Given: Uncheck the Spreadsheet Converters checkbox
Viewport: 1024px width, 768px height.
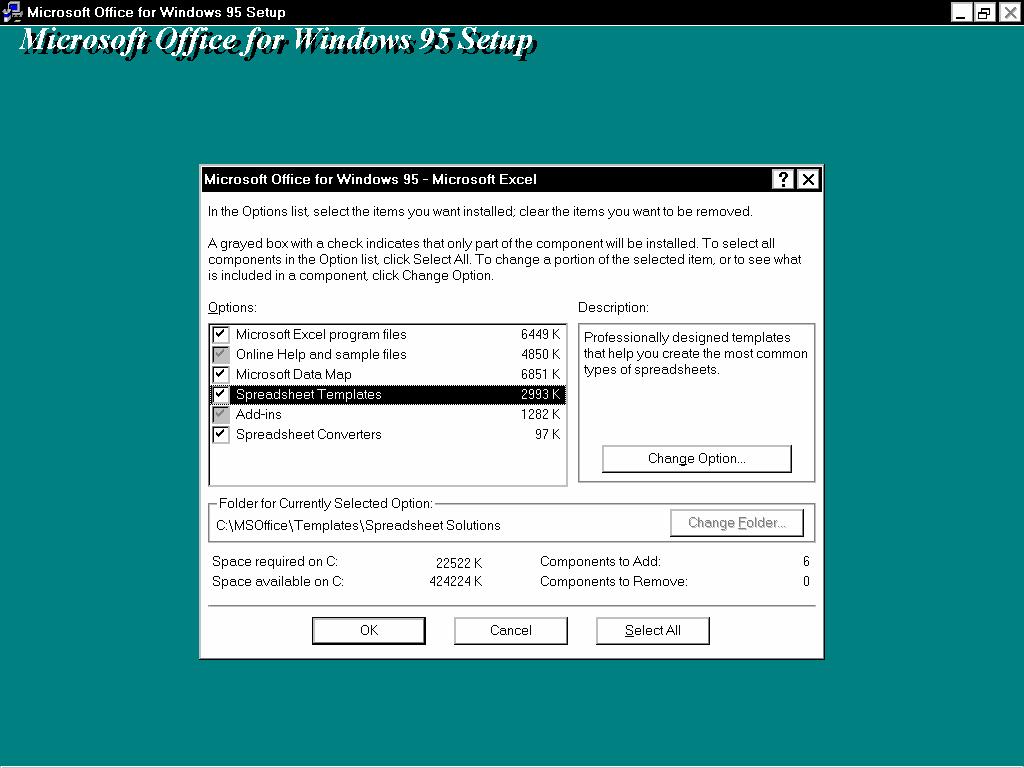Looking at the screenshot, I should pos(221,434).
